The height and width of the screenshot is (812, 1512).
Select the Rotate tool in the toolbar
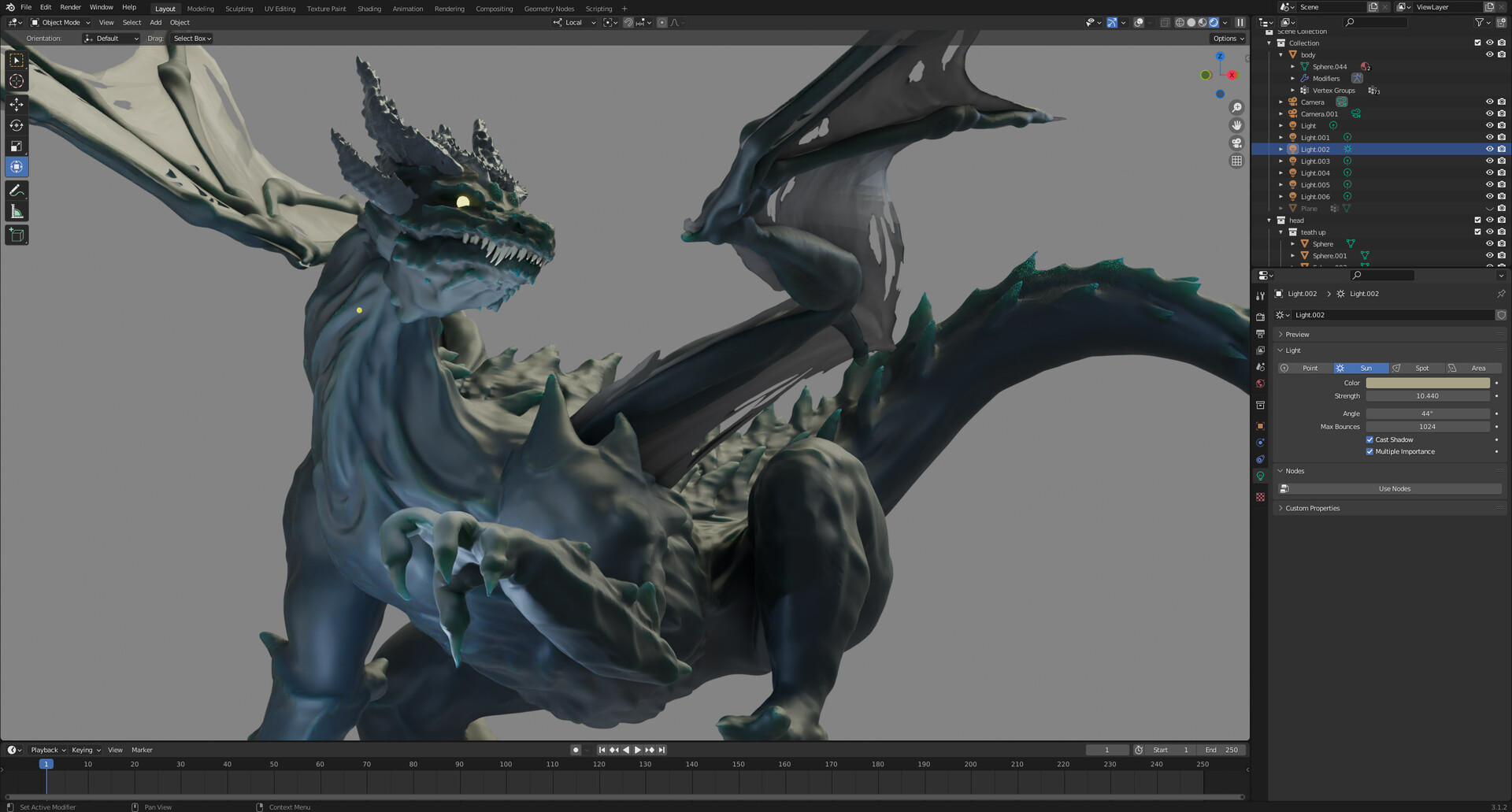click(16, 125)
